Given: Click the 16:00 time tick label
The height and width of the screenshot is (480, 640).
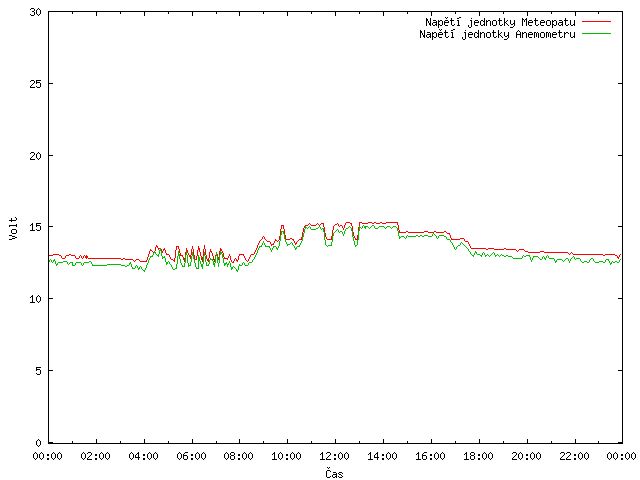Looking at the screenshot, I should click(x=430, y=456).
